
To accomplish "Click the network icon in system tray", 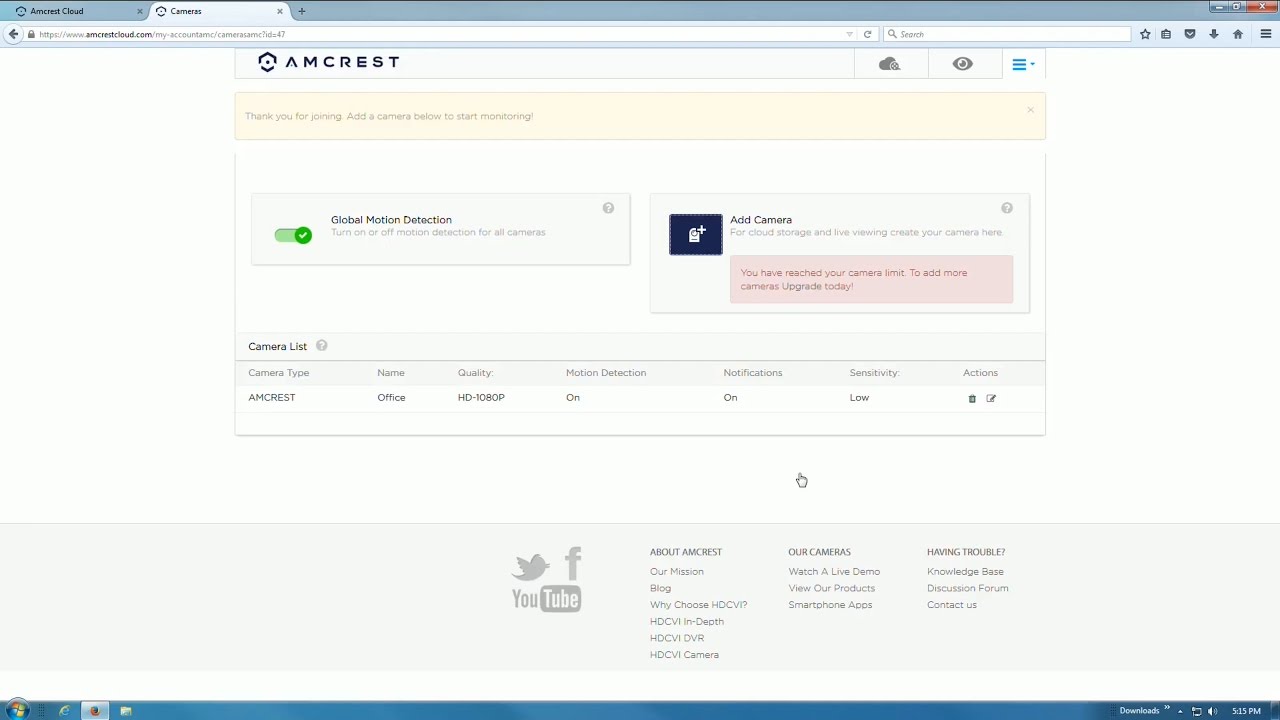I will click(x=1196, y=711).
